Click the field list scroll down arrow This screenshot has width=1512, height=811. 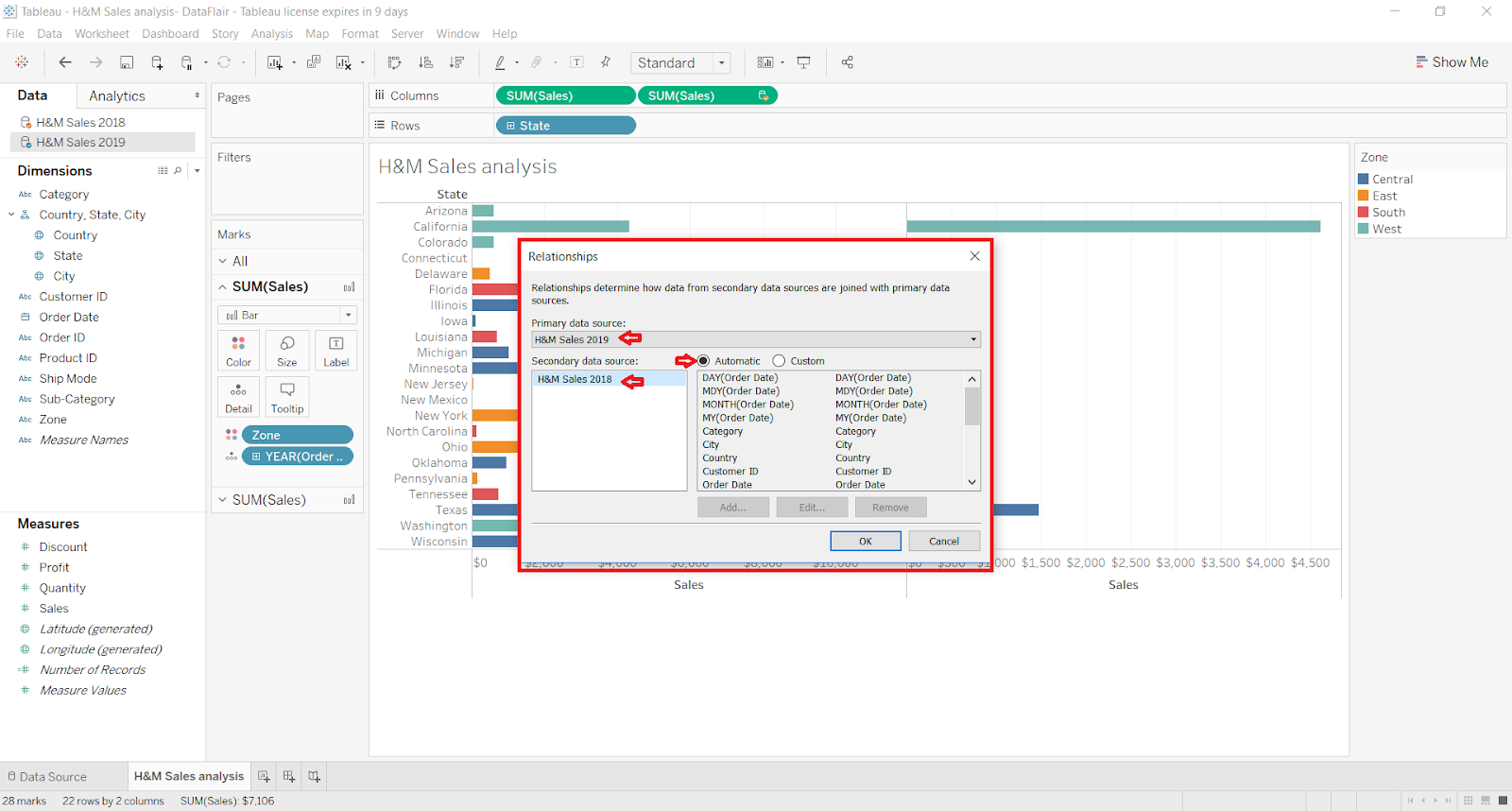[x=972, y=483]
